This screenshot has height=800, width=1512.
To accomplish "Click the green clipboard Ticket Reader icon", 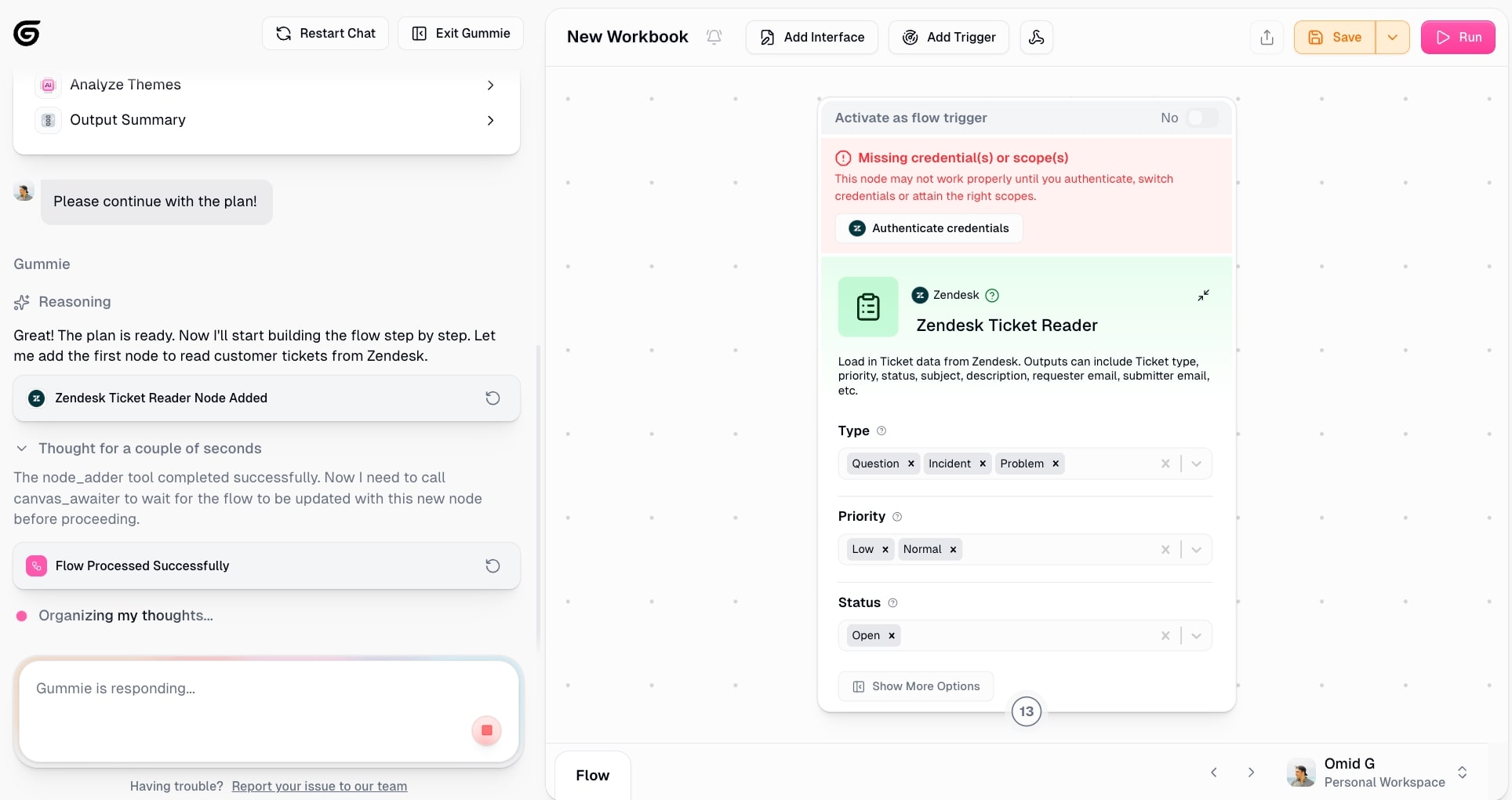I will click(868, 307).
